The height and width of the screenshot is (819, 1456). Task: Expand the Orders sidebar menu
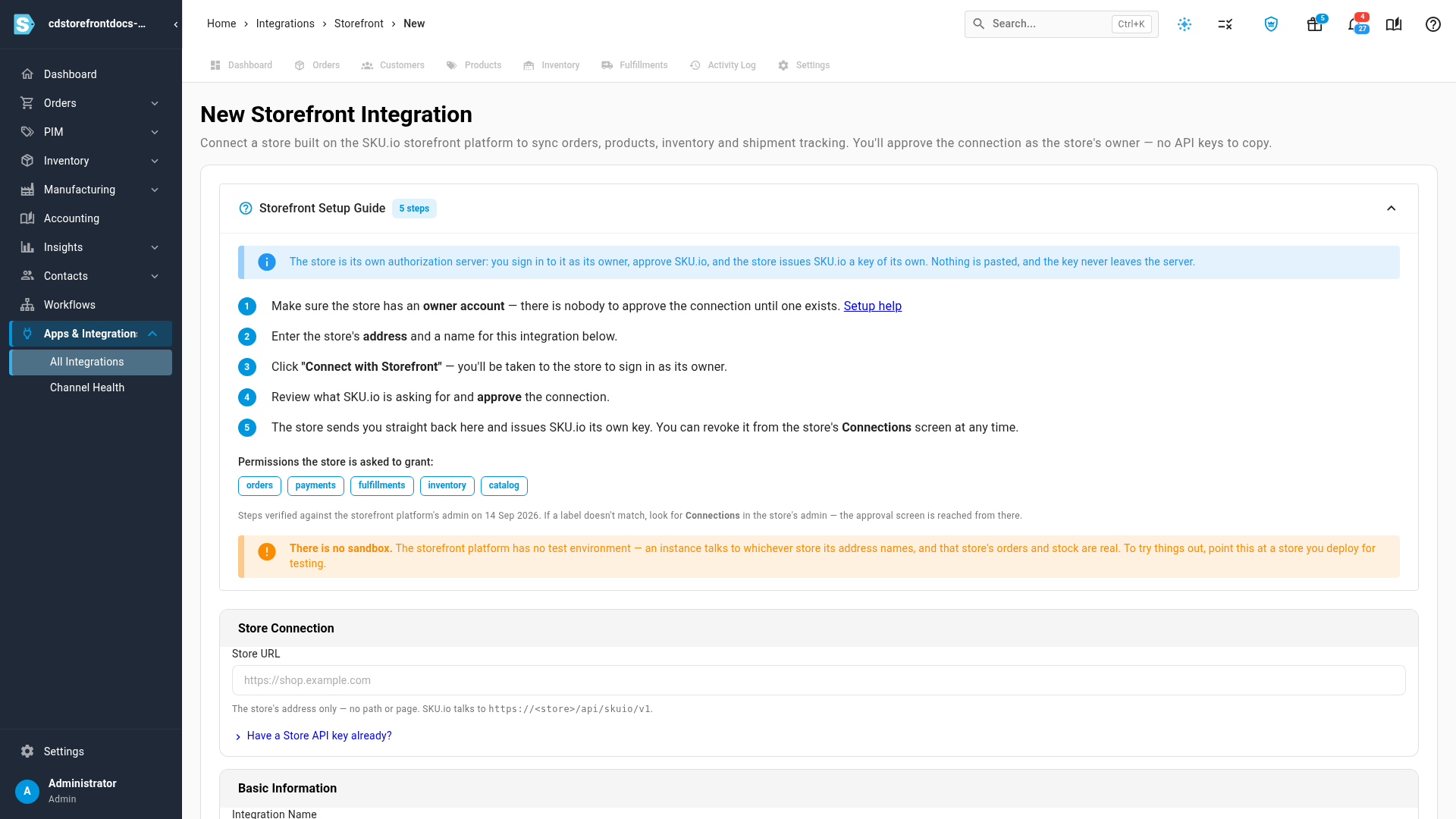click(x=155, y=103)
